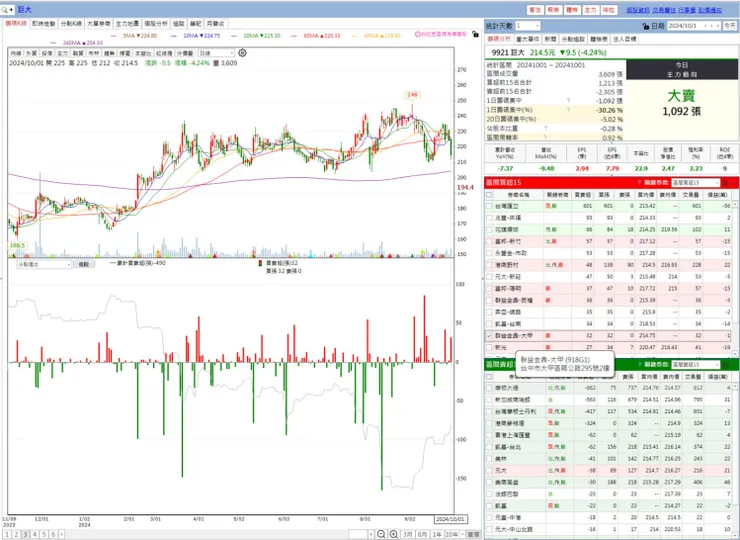
Task: Expand page list arrow after page 6
Action: [61, 534]
